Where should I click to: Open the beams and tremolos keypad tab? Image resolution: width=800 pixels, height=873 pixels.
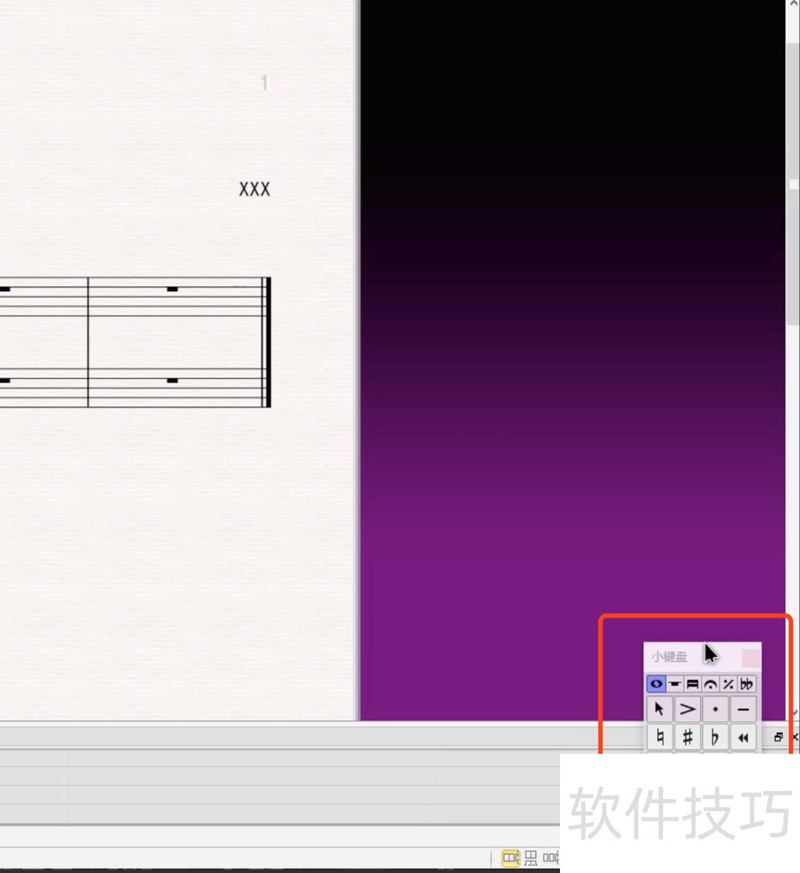pos(692,684)
